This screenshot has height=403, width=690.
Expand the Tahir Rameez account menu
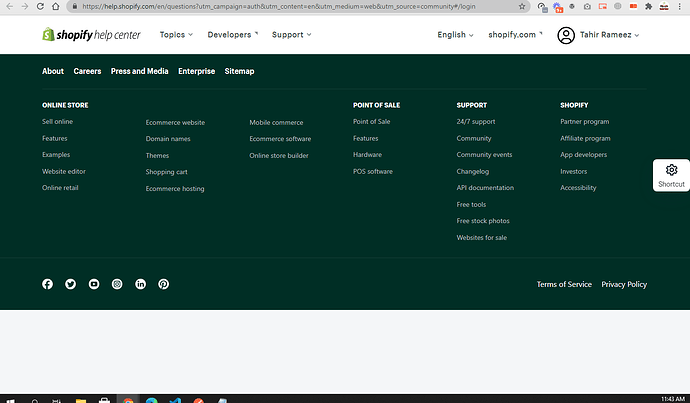pyautogui.click(x=609, y=34)
